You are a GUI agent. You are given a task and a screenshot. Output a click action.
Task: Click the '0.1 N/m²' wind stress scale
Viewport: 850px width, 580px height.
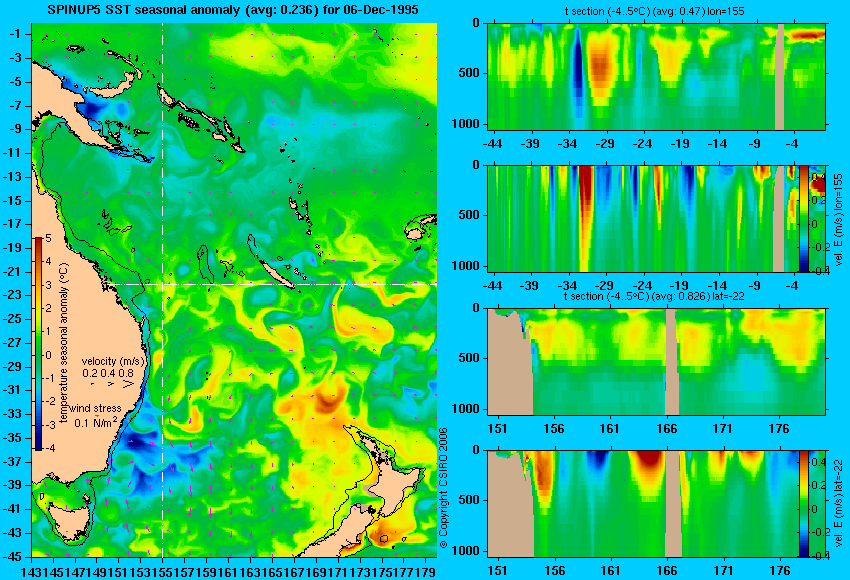[95, 422]
